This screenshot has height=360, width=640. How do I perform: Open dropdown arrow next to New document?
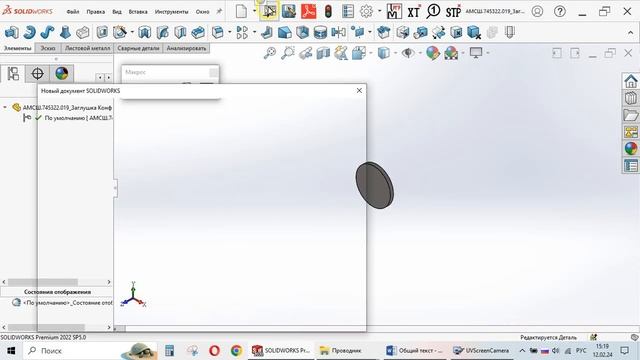coord(254,11)
